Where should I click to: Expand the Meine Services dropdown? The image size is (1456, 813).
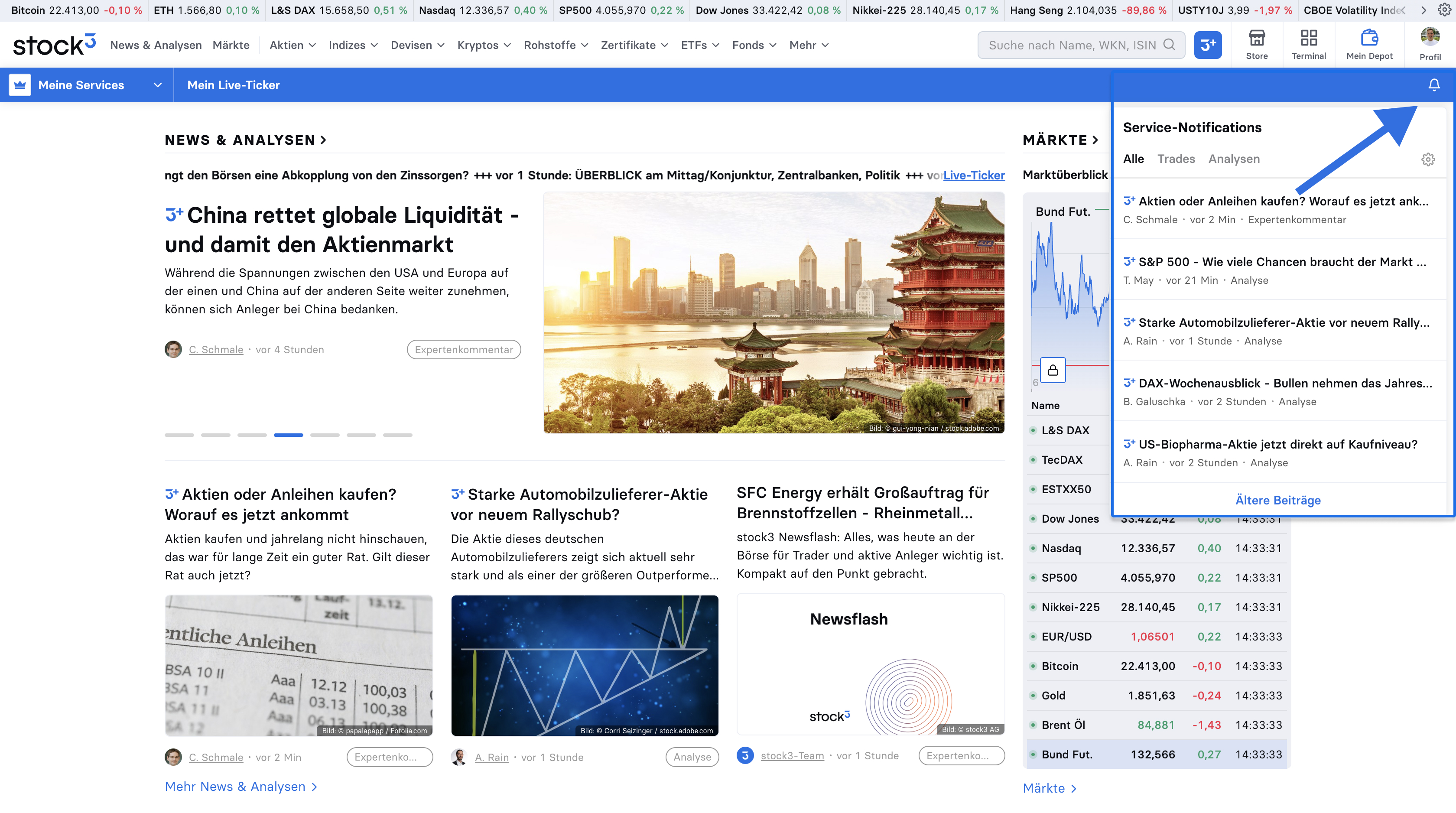(157, 85)
